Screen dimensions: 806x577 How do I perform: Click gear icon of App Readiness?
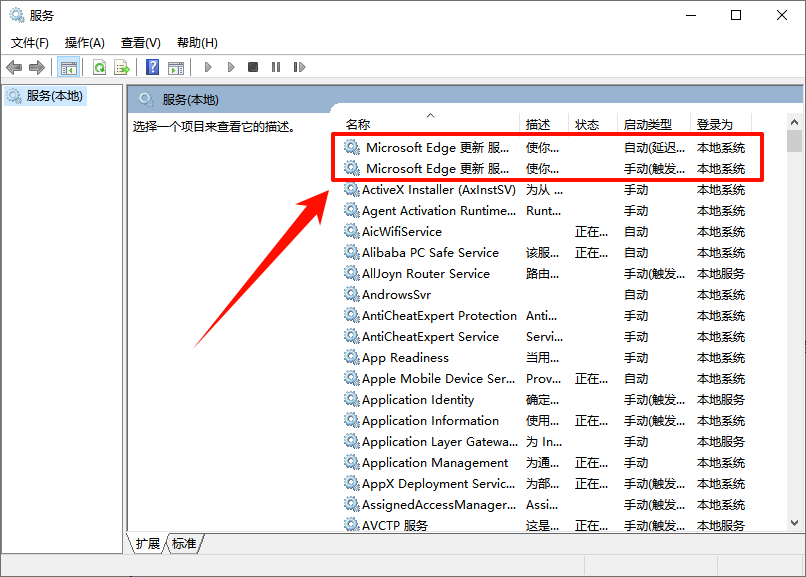[352, 357]
